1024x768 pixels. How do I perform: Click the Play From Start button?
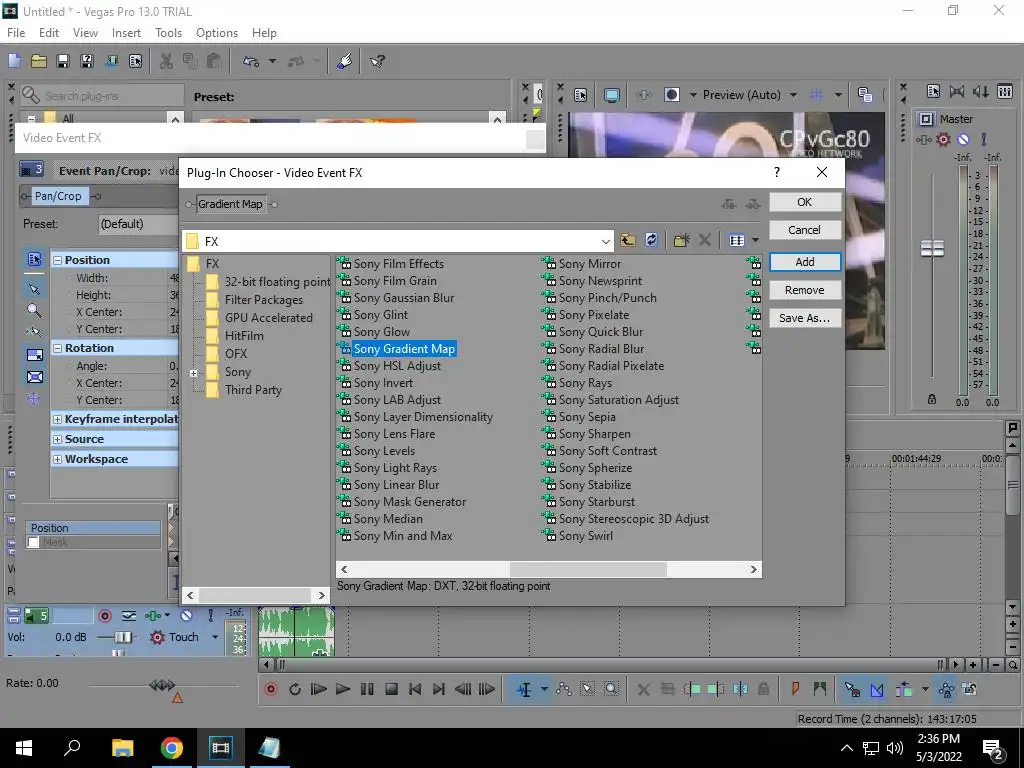[319, 689]
